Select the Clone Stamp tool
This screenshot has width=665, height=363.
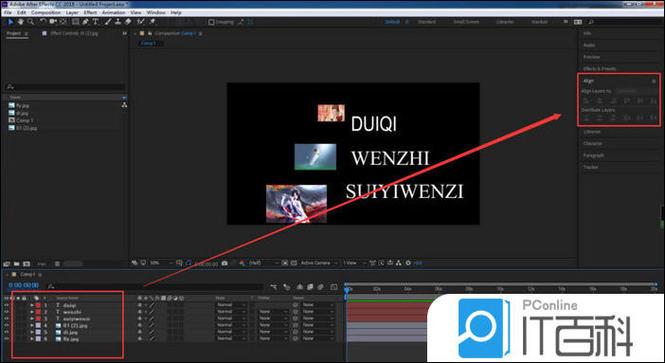[x=118, y=22]
